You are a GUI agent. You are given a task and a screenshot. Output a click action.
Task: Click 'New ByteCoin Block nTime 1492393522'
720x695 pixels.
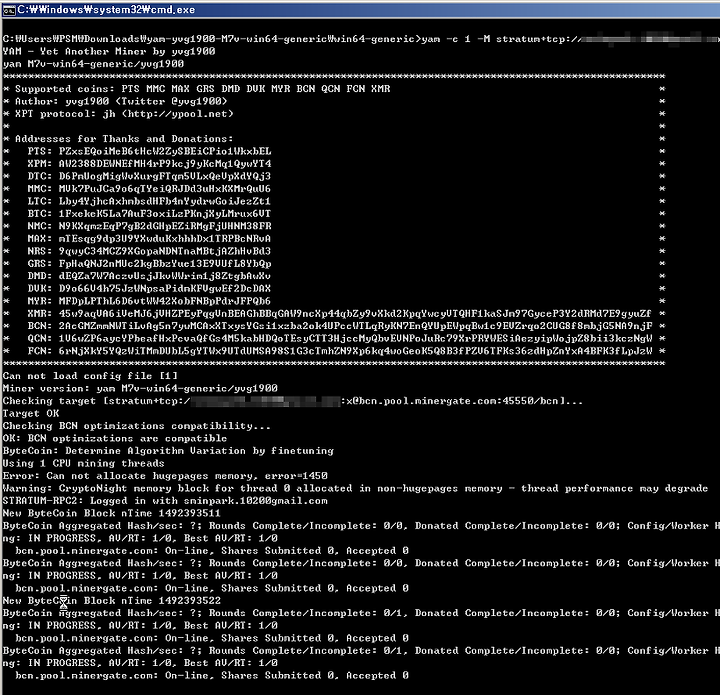[x=112, y=600]
